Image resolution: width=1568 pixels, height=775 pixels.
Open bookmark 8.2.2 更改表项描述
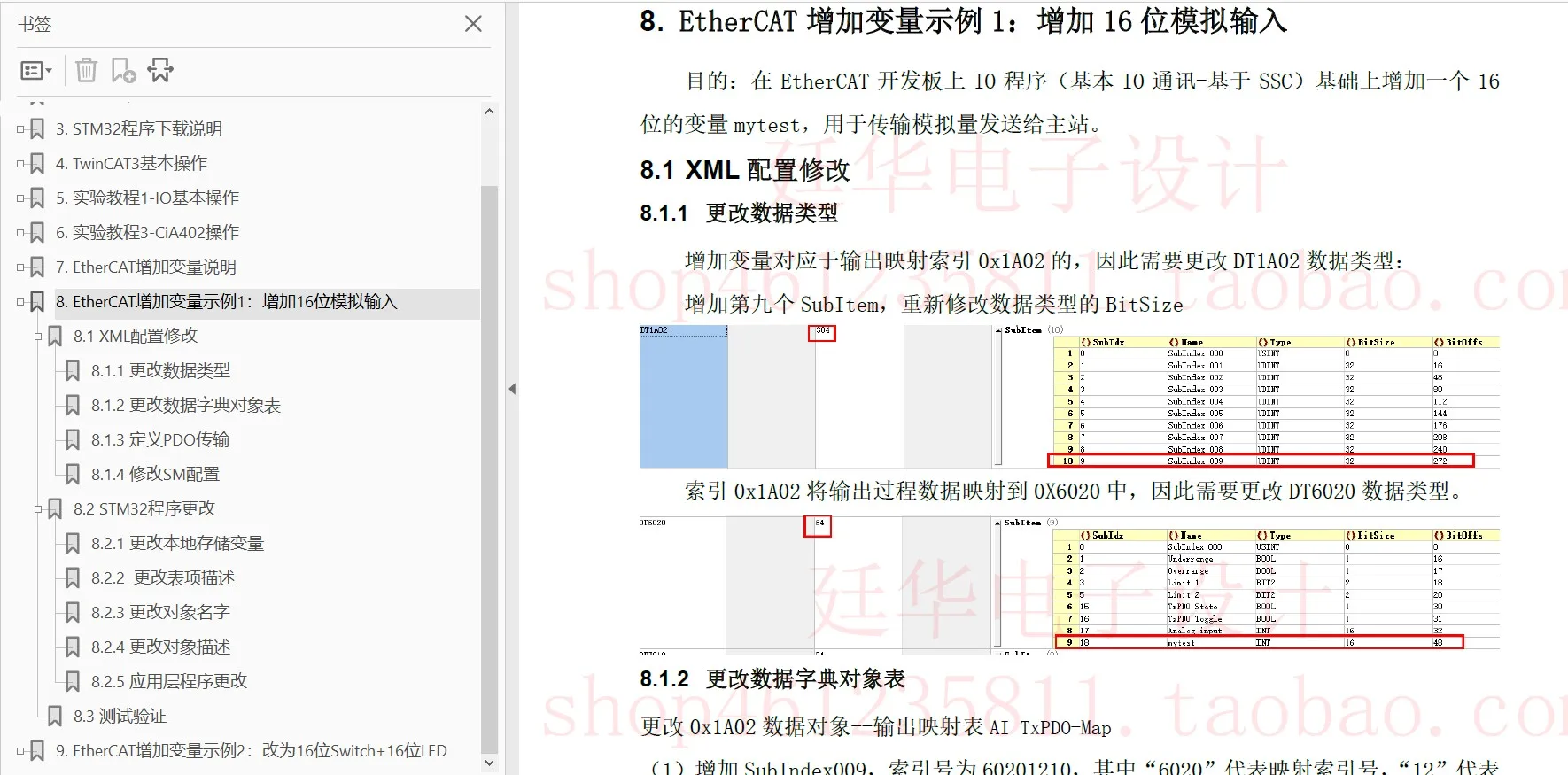pos(163,578)
